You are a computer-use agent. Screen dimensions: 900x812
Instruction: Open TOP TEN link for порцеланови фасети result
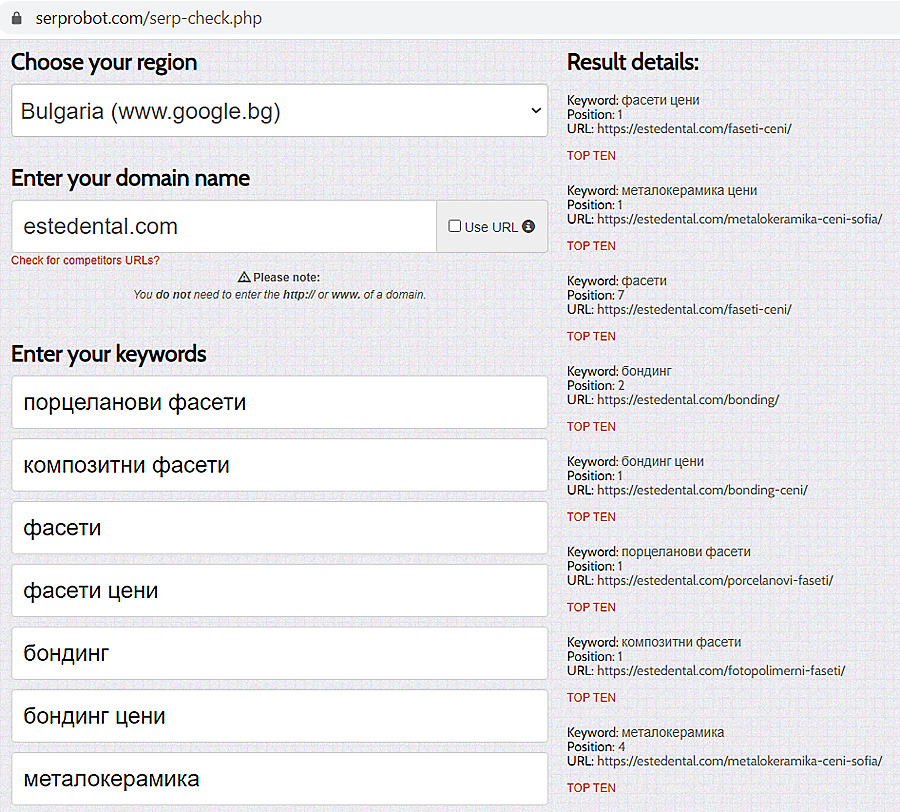(591, 607)
